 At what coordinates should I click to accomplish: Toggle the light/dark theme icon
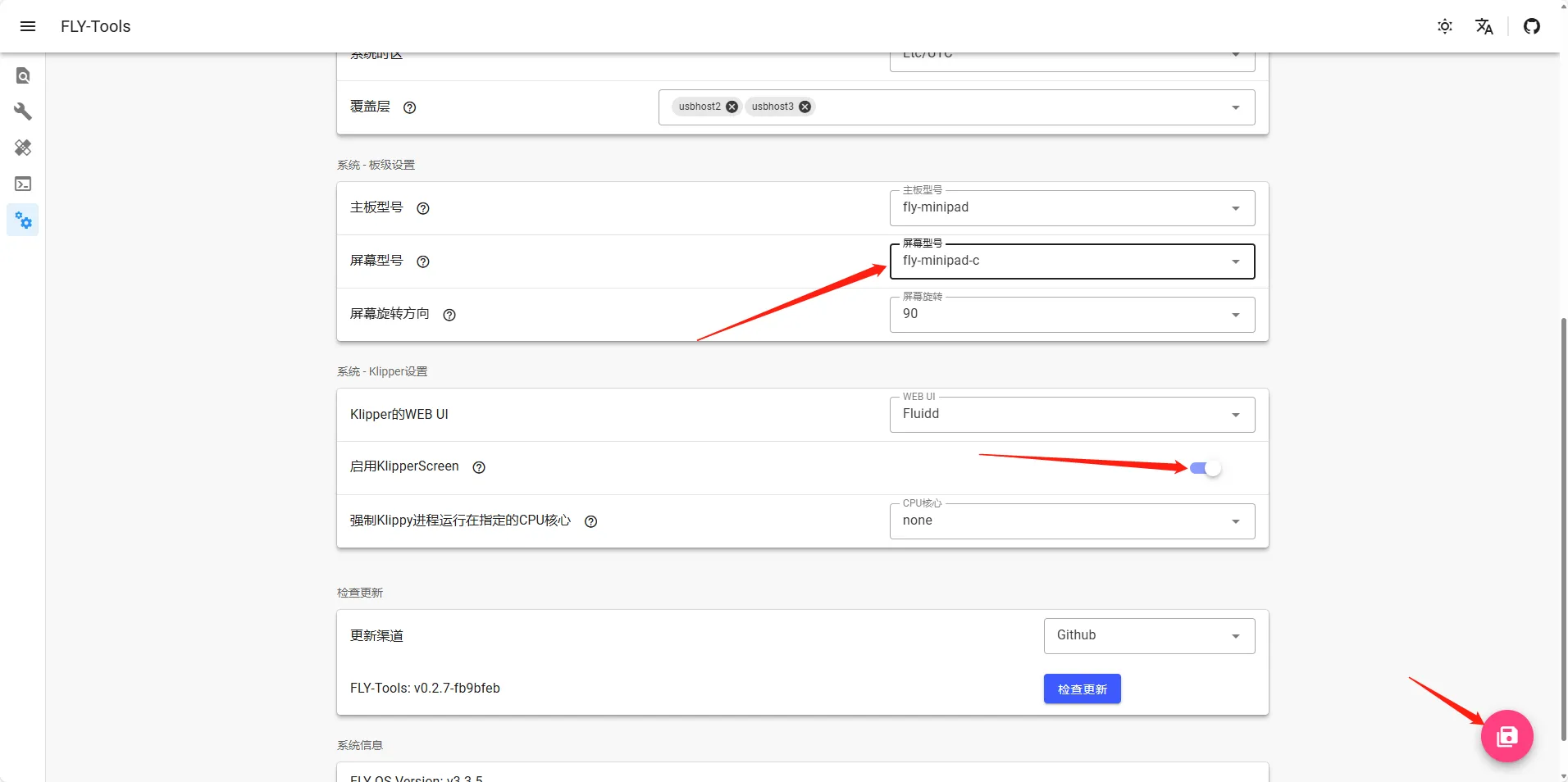[1444, 26]
